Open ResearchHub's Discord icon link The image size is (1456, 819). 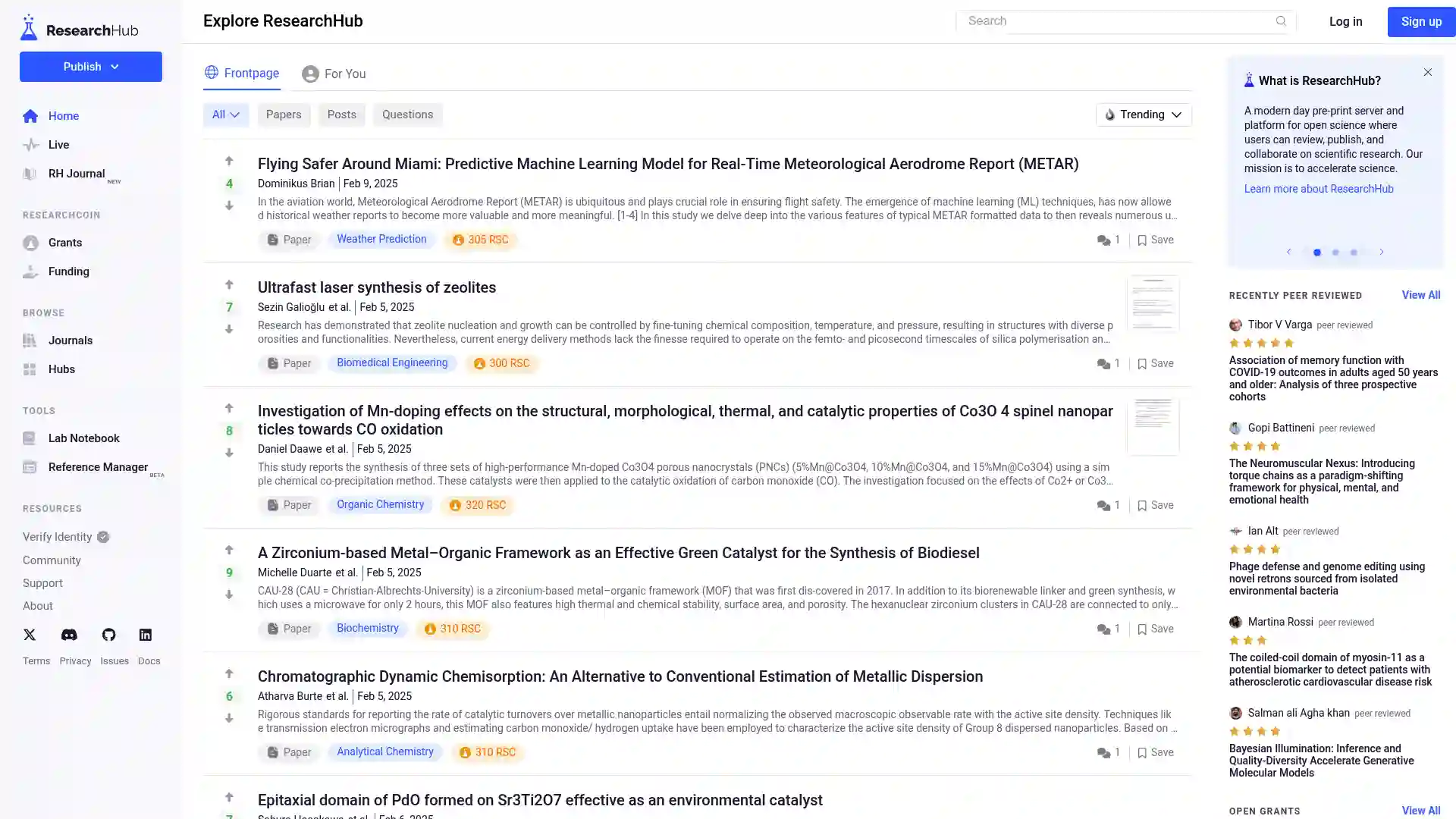[x=69, y=635]
